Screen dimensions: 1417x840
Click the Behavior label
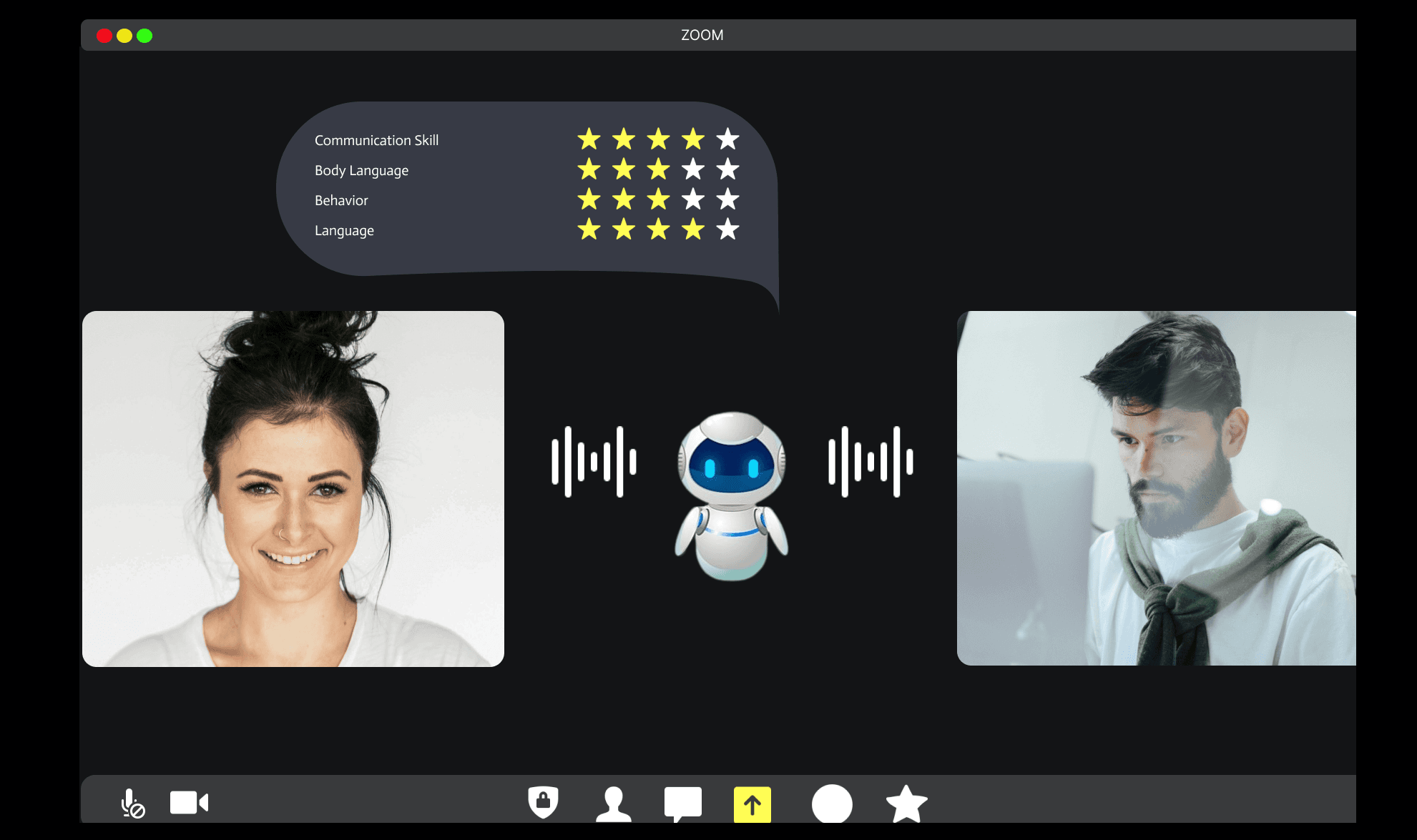pyautogui.click(x=341, y=200)
